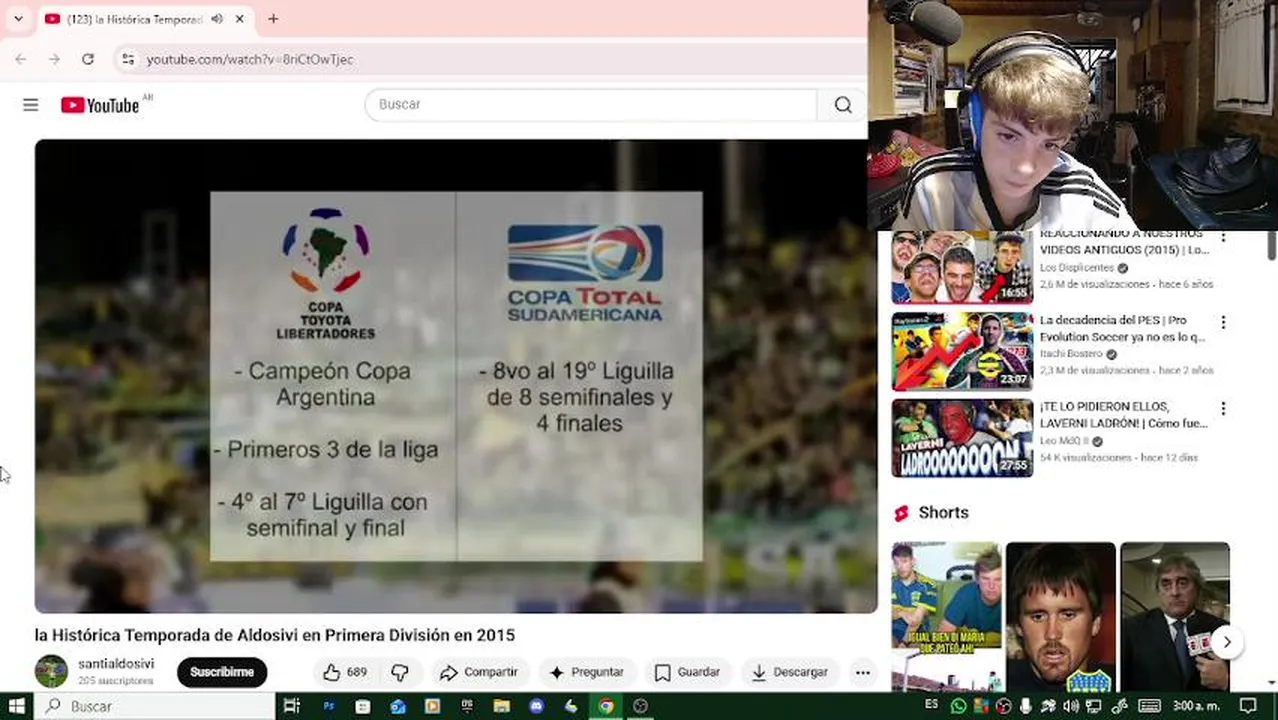This screenshot has width=1278, height=720.
Task: Download the video with the Descargar button
Action: tap(790, 672)
